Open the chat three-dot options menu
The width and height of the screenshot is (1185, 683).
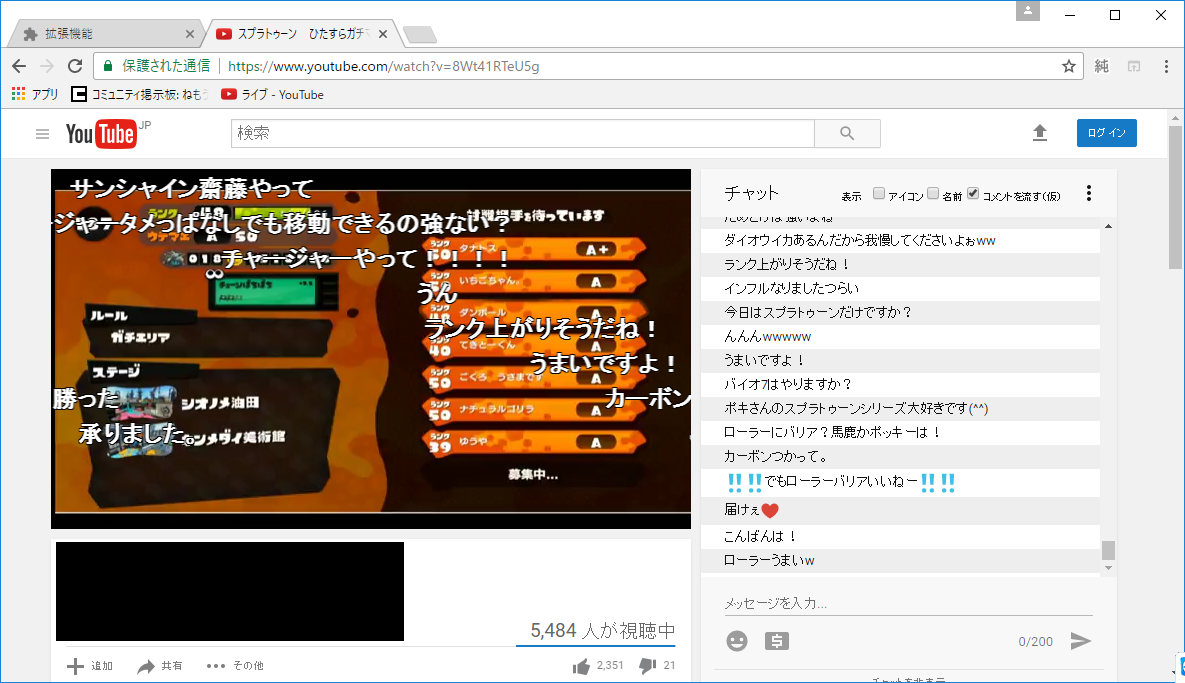(1088, 193)
